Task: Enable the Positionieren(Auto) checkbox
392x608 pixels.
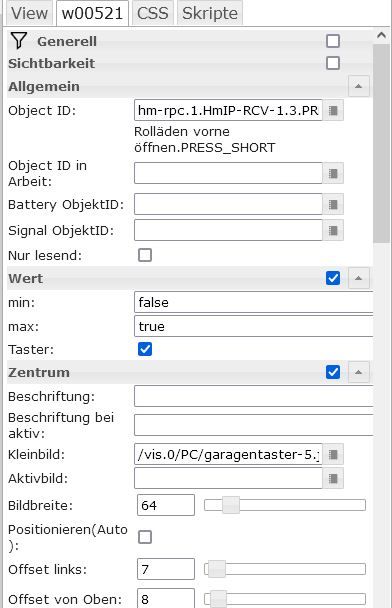Action: (145, 537)
